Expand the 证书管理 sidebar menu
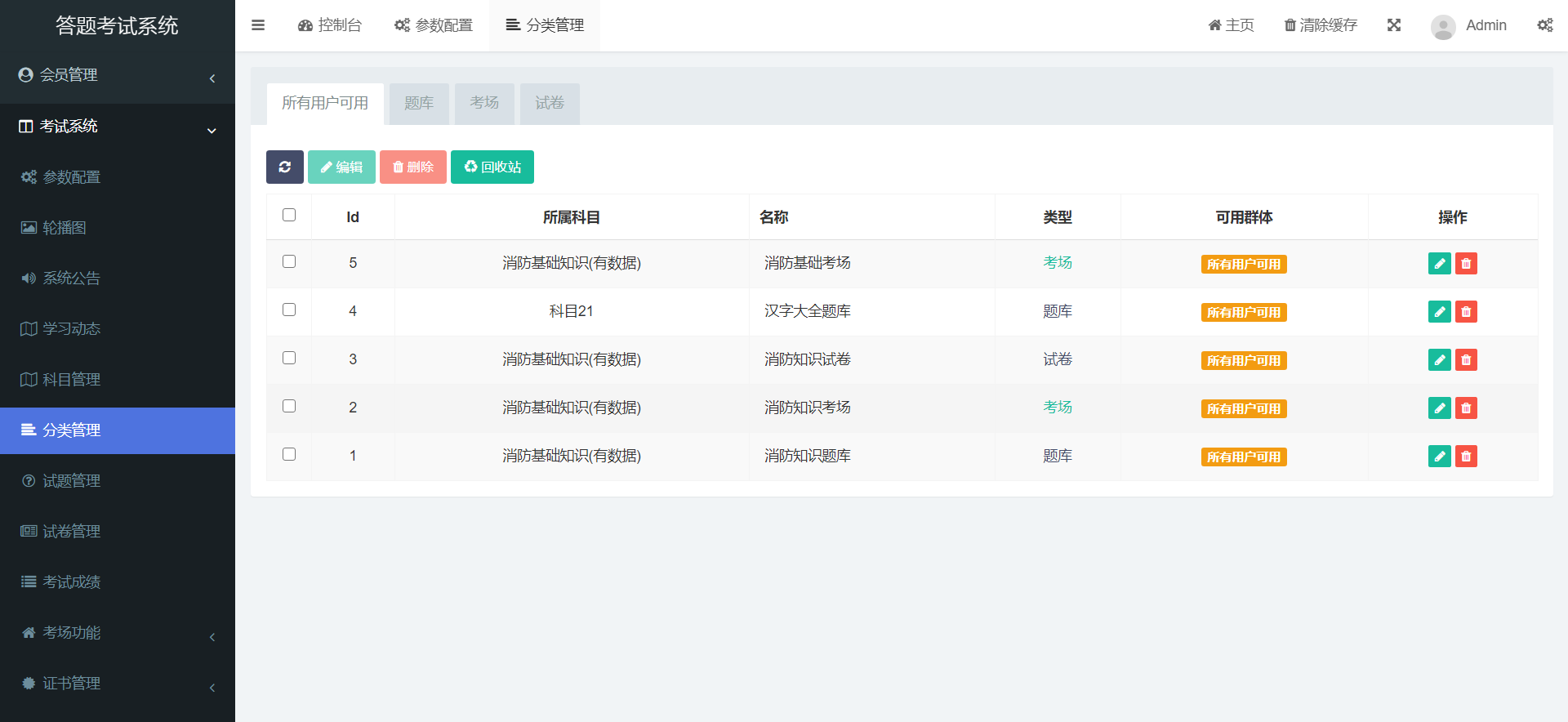The image size is (1568, 722). click(118, 684)
